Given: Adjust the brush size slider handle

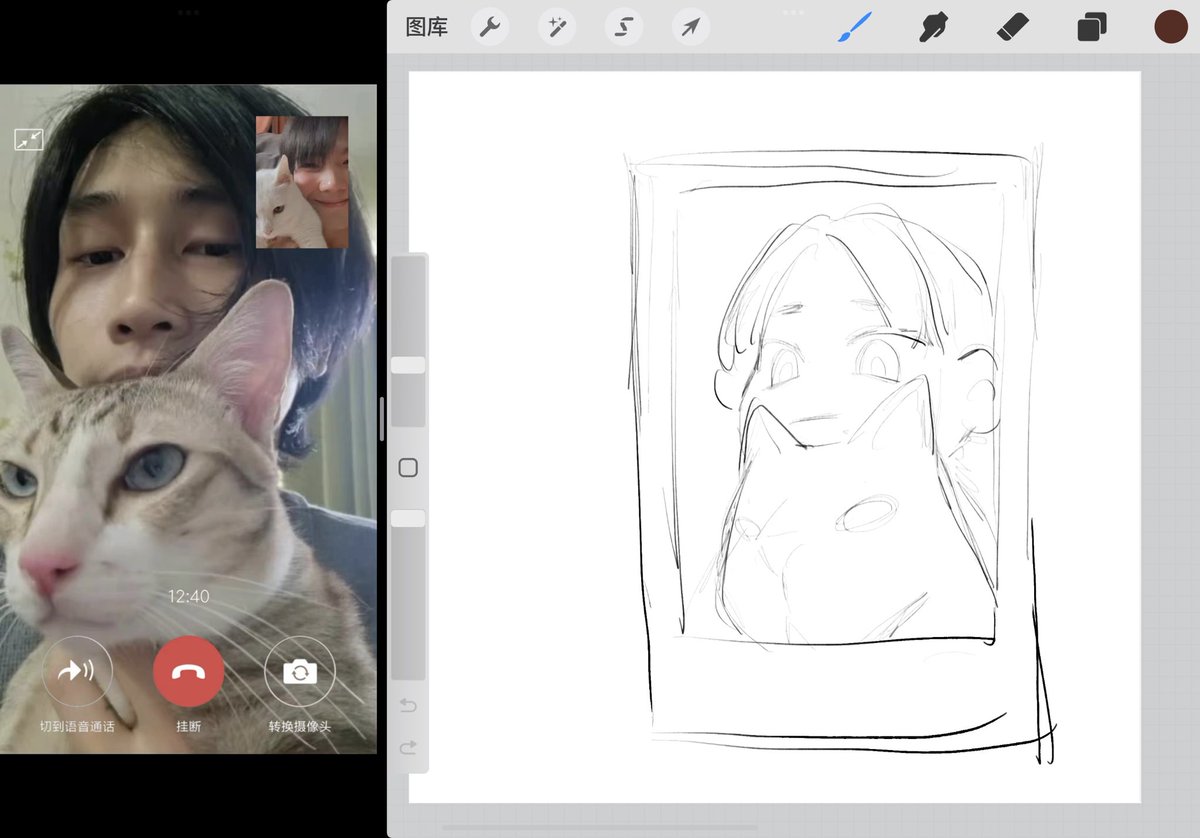Looking at the screenshot, I should point(408,365).
